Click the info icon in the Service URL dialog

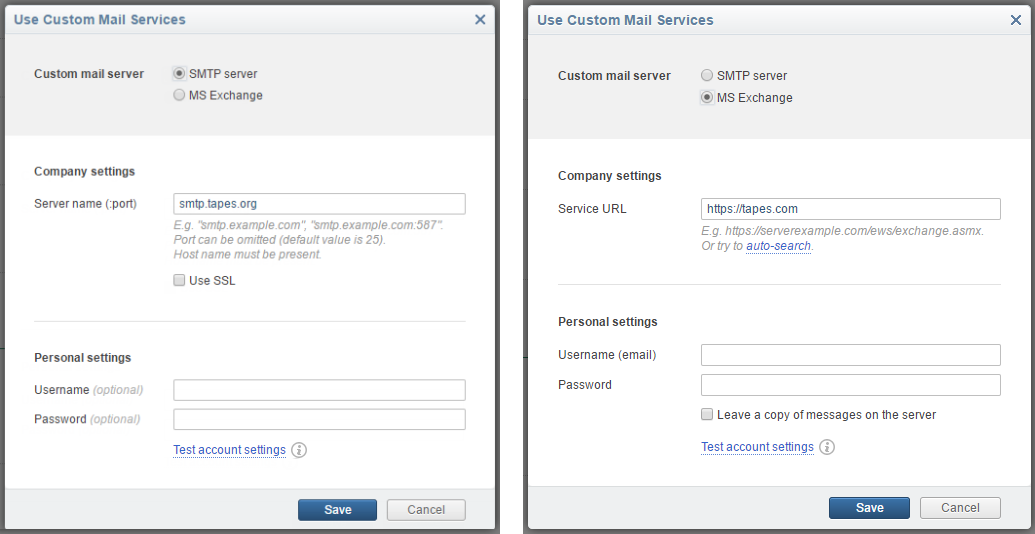tap(827, 447)
